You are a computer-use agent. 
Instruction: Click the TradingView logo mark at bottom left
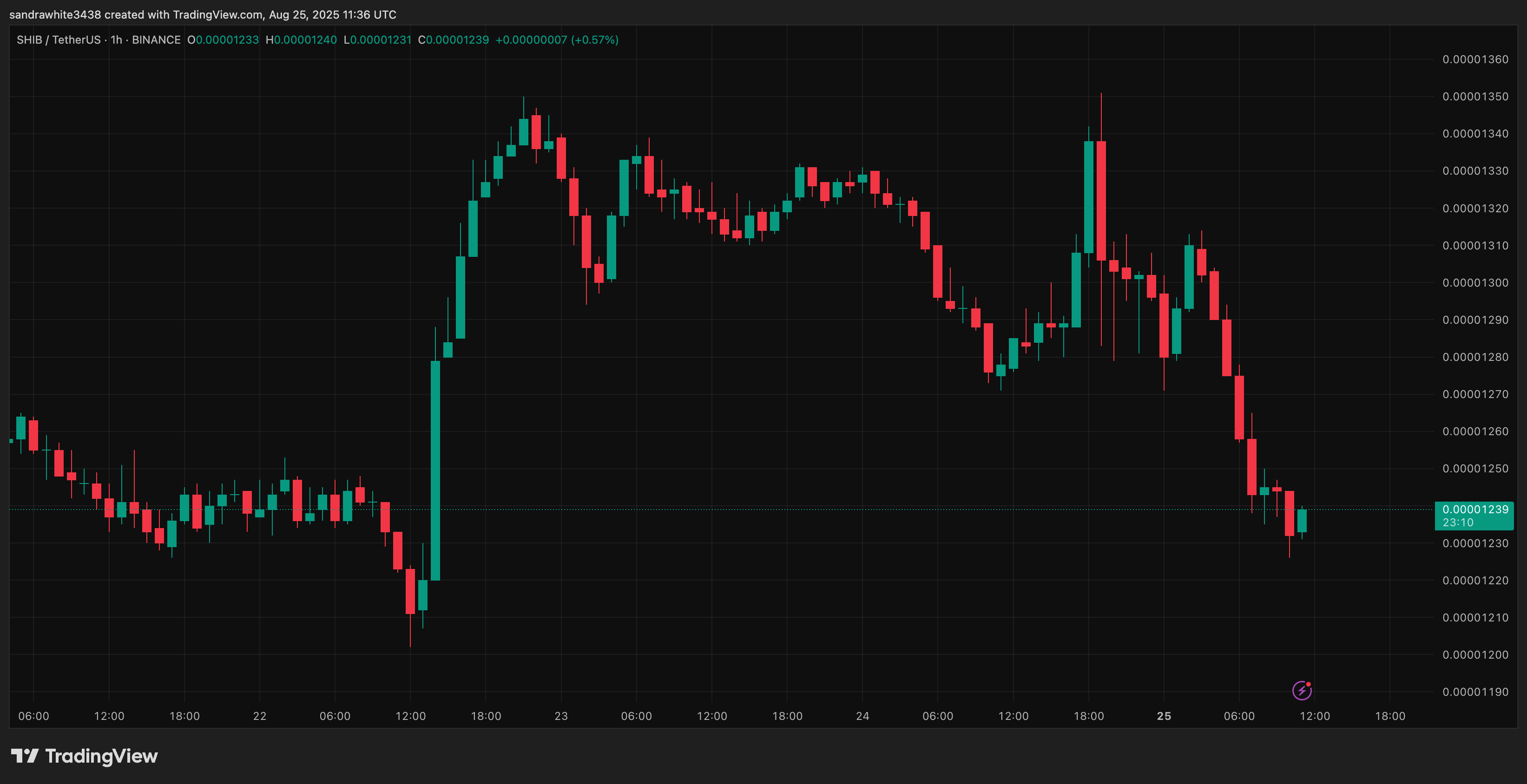pos(24,756)
